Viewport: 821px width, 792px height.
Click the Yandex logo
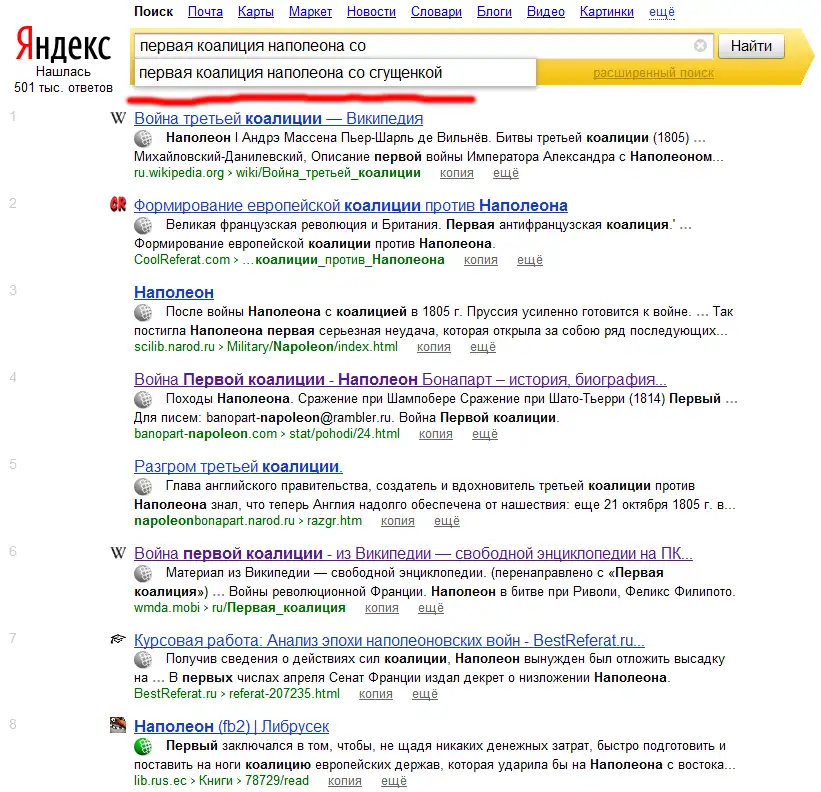pos(63,46)
